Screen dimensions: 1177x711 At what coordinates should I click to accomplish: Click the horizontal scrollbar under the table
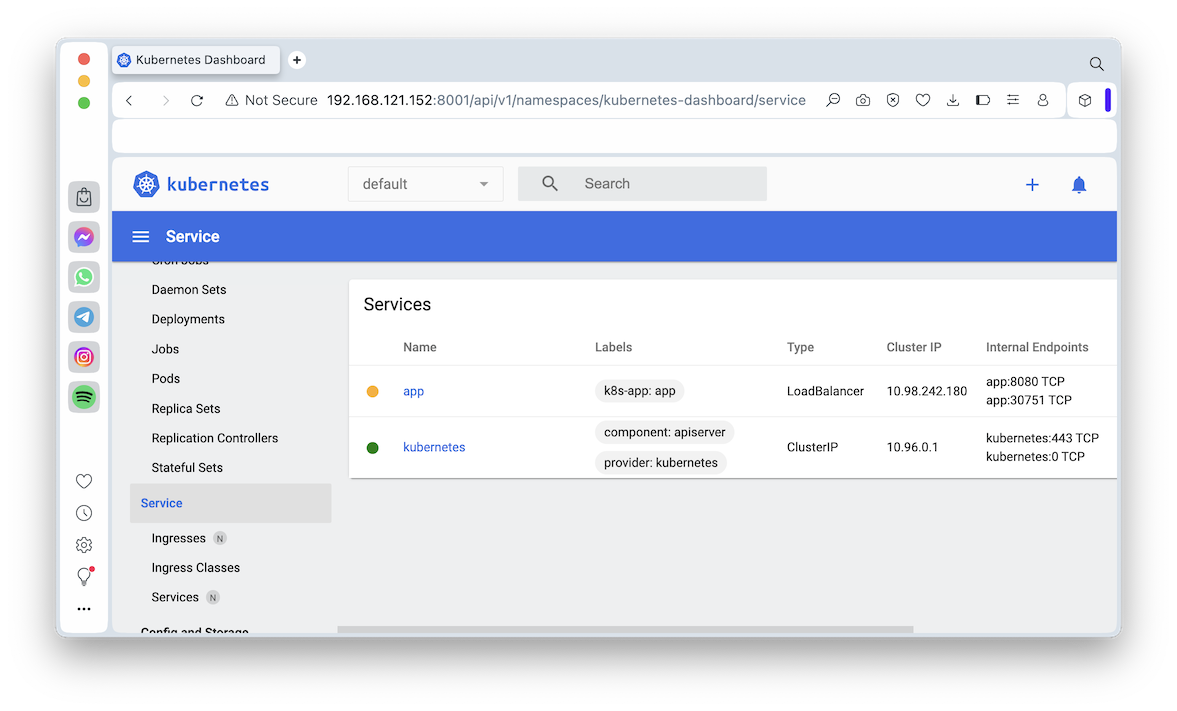click(x=625, y=629)
